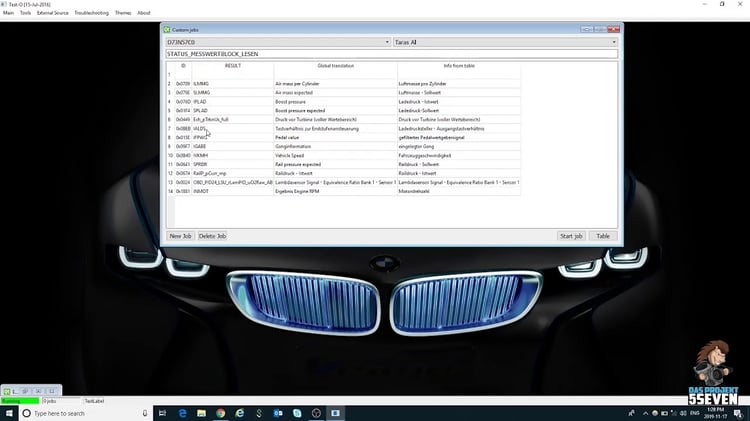This screenshot has width=750, height=421.
Task: Click the active Test-O taskbar icon
Action: (x=335, y=413)
